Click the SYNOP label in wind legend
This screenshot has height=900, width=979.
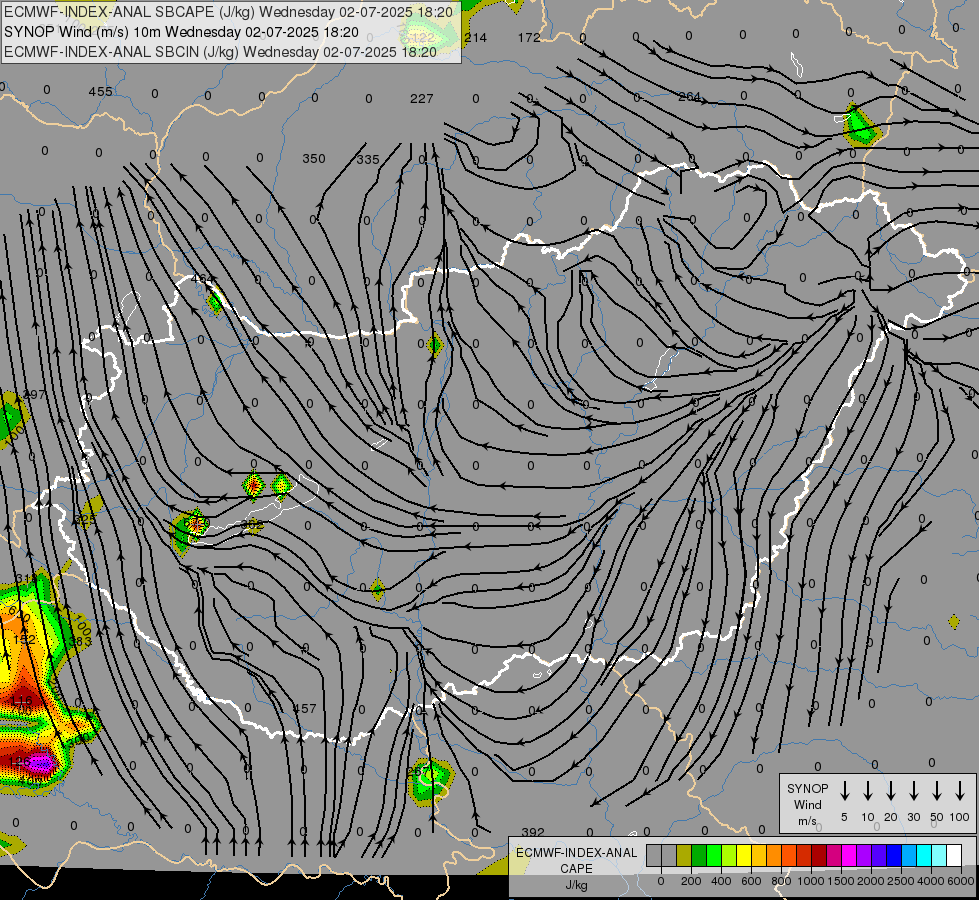point(807,788)
